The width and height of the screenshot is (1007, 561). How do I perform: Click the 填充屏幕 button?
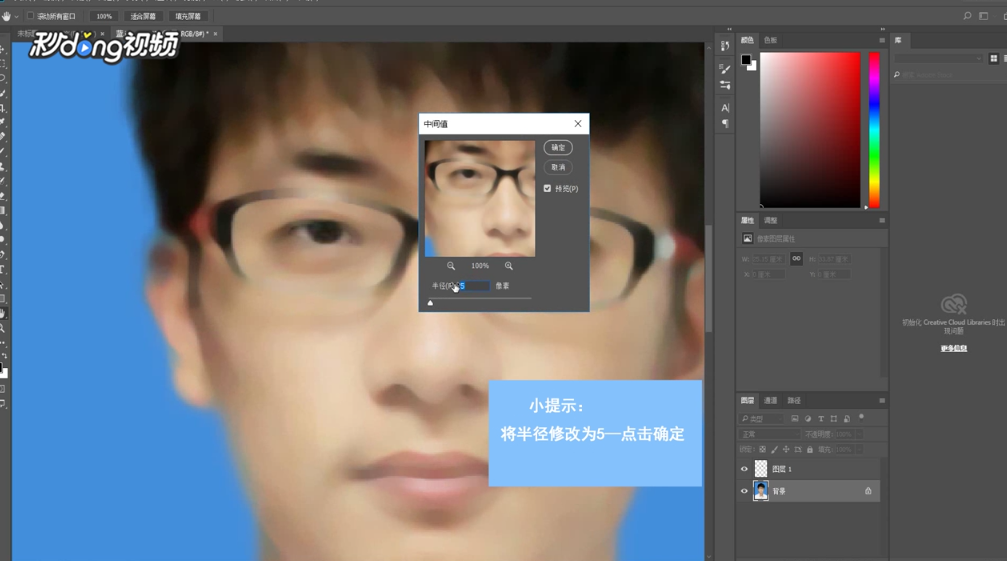click(188, 17)
